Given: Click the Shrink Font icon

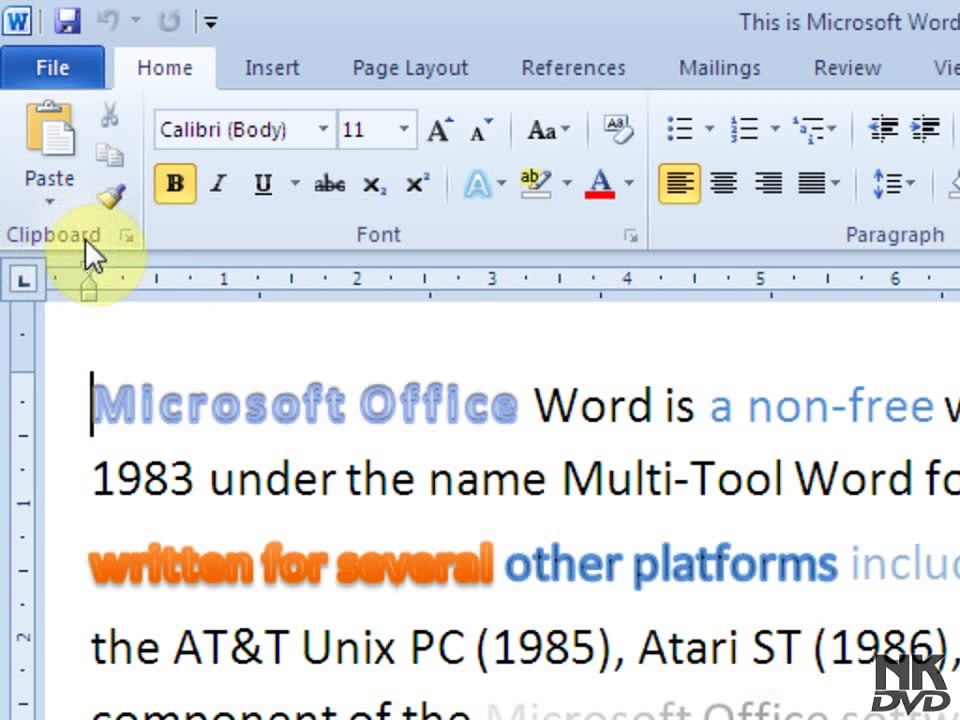Looking at the screenshot, I should 481,129.
